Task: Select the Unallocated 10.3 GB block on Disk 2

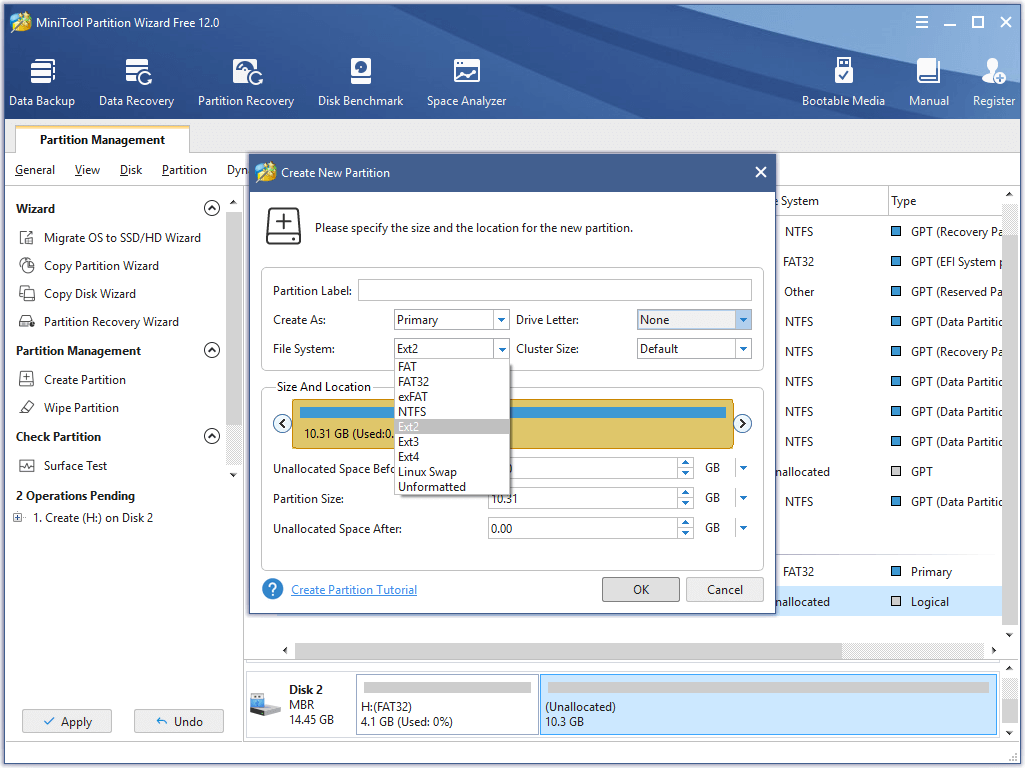Action: [x=768, y=705]
